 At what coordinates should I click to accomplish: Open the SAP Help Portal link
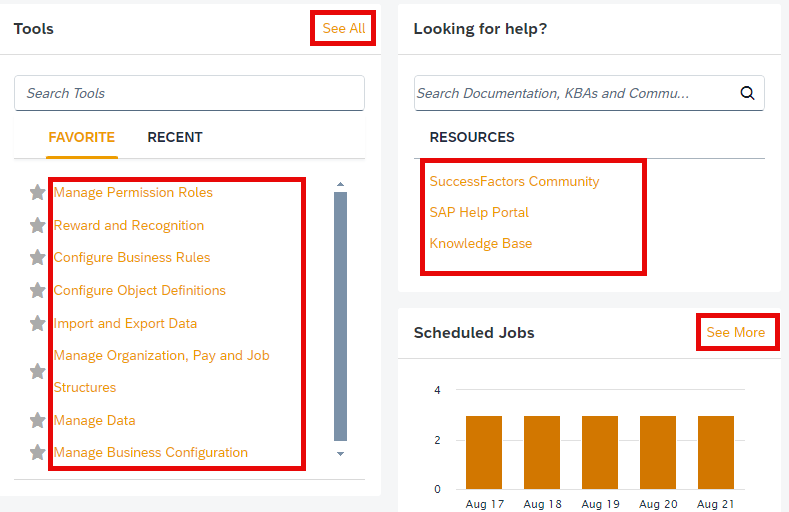[x=479, y=212]
